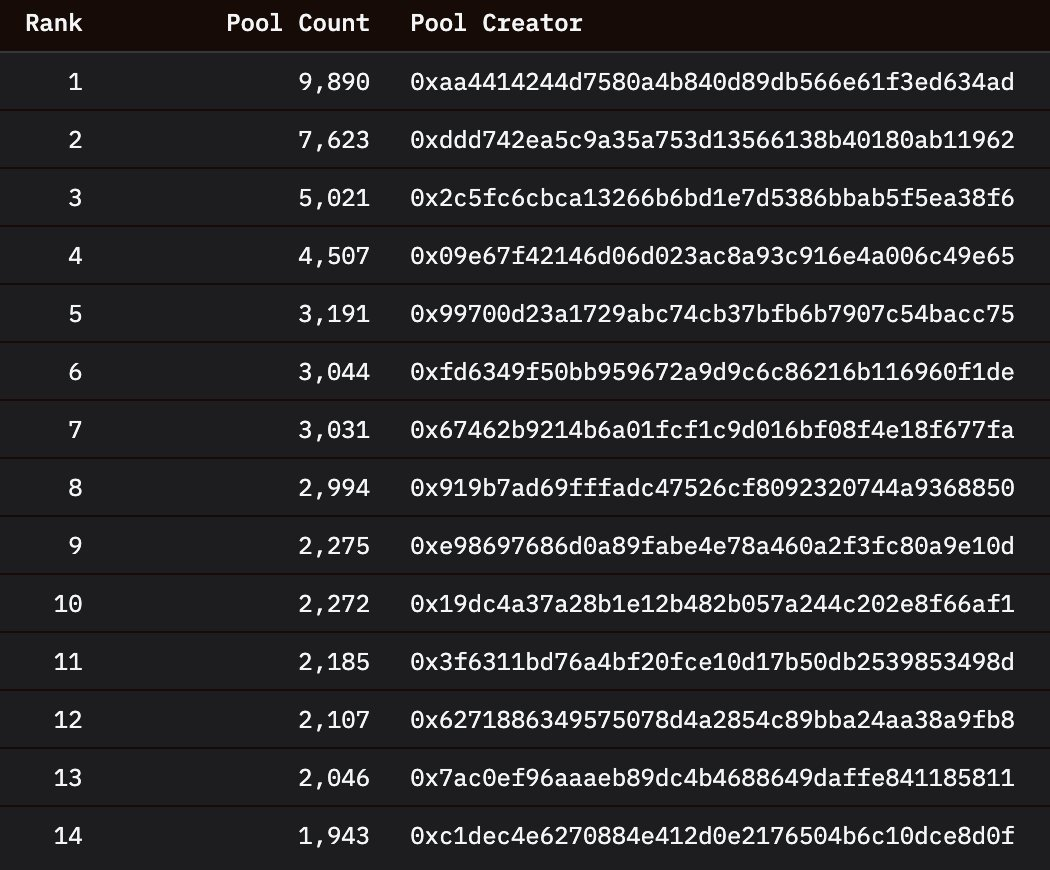Click the Pool Count column header
This screenshot has height=870, width=1050.
coord(298,23)
